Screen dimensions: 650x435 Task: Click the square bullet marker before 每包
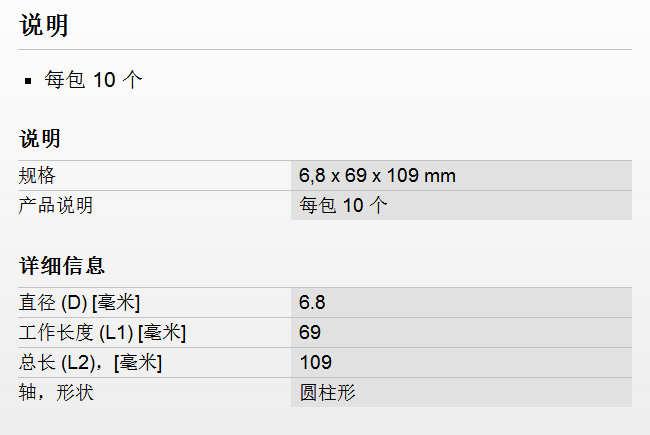tap(29, 81)
